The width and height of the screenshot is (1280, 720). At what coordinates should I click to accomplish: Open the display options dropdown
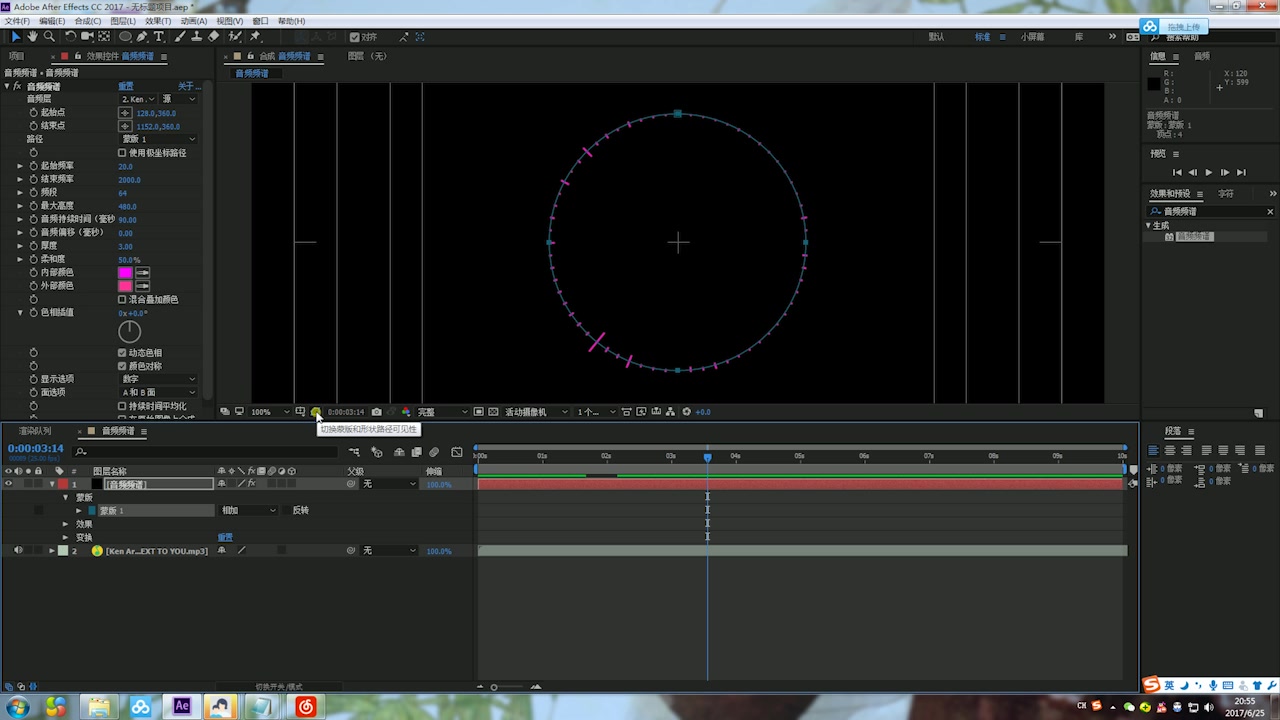pos(159,379)
